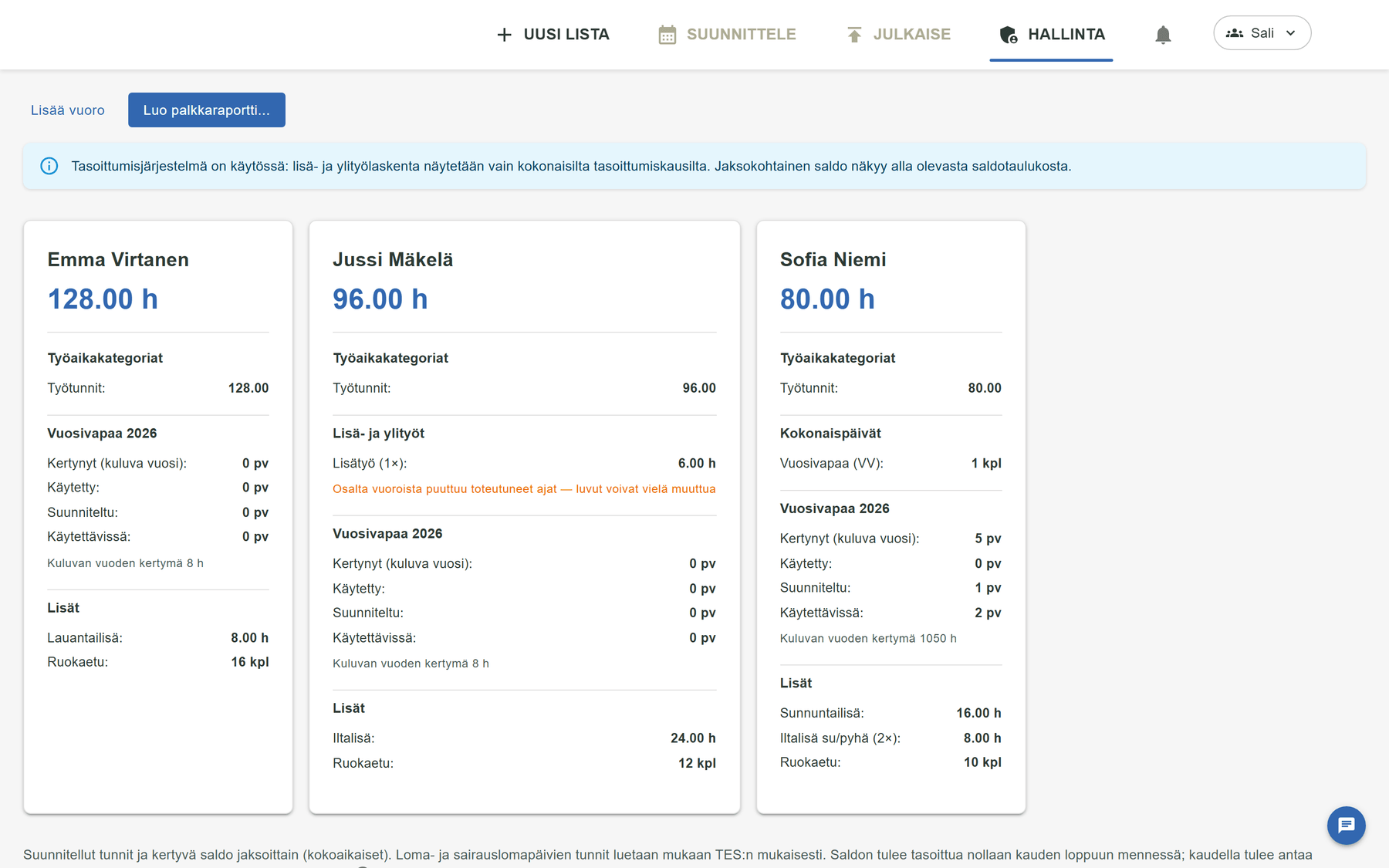Click the orange warning about missing actual times
Image resolution: width=1389 pixels, height=868 pixels.
(524, 489)
